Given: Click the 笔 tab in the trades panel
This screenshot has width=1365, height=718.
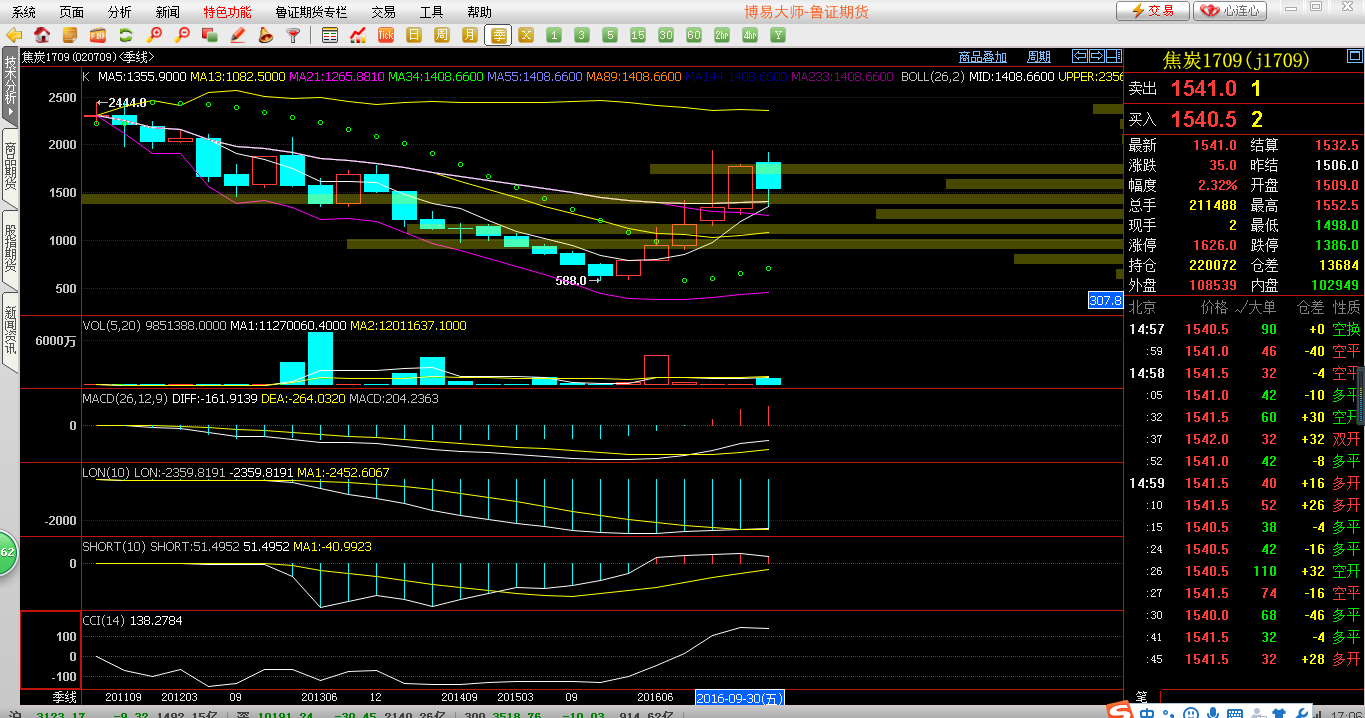Looking at the screenshot, I should 1142,697.
